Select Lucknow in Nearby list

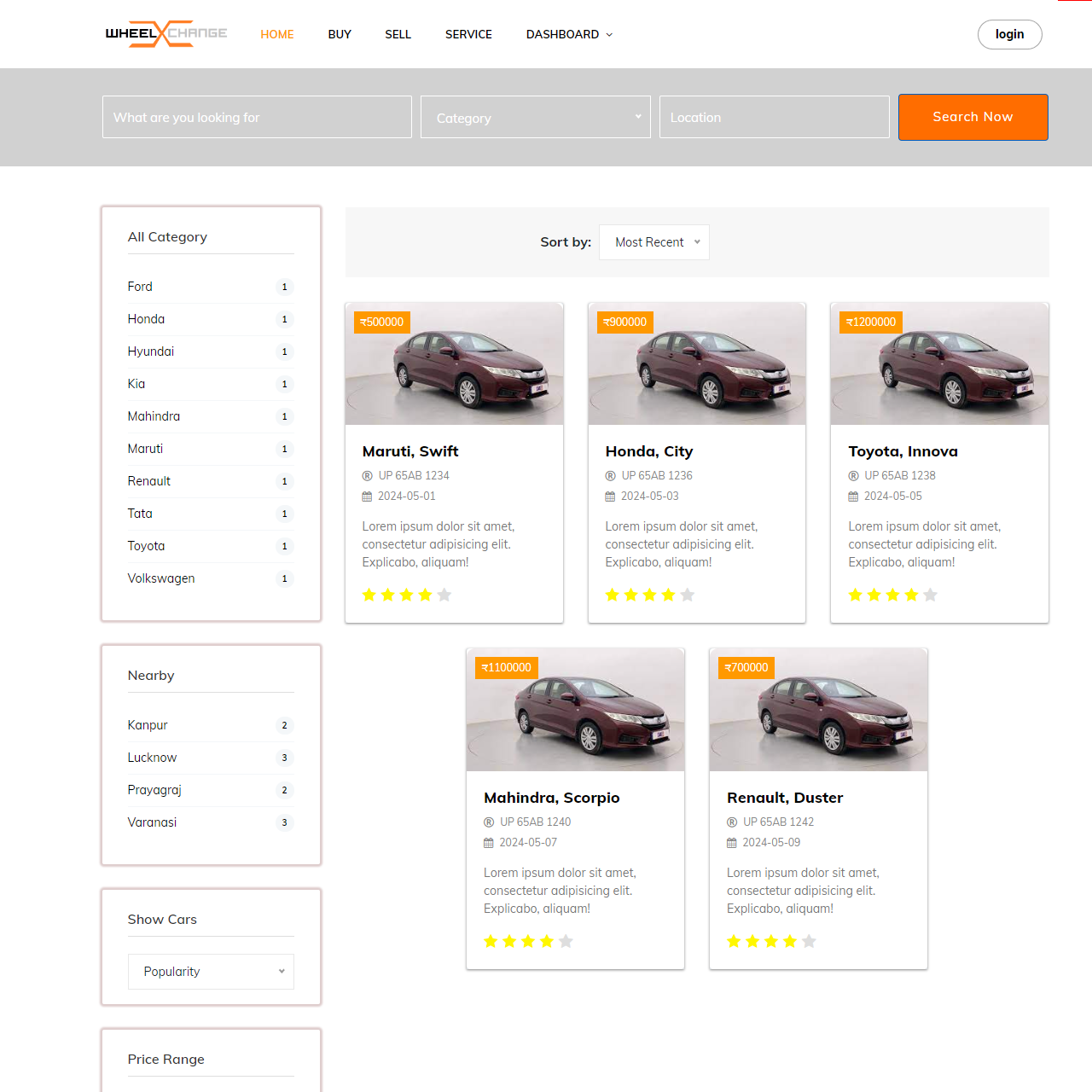(152, 758)
